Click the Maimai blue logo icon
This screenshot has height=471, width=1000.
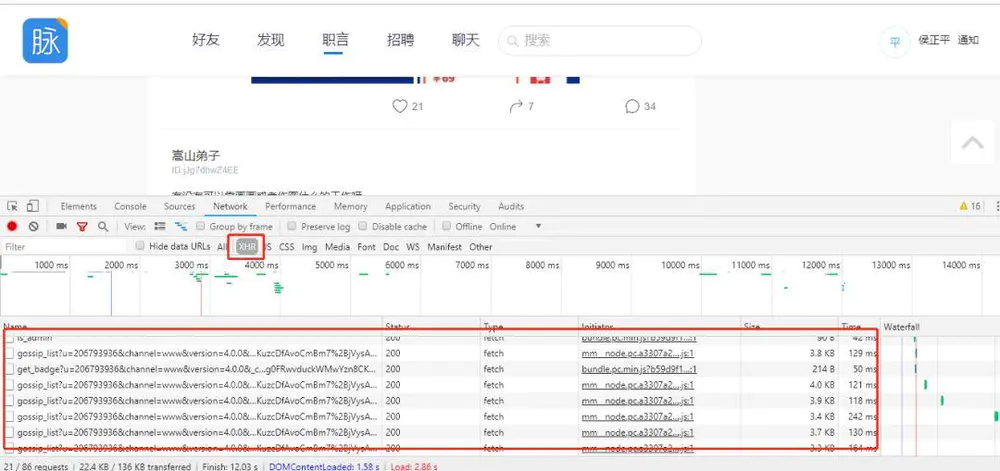pos(45,41)
